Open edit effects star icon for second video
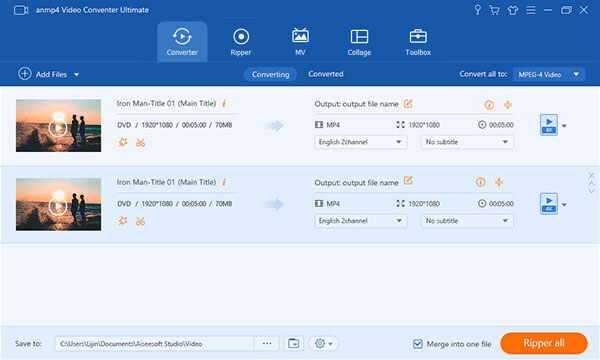 [x=123, y=221]
